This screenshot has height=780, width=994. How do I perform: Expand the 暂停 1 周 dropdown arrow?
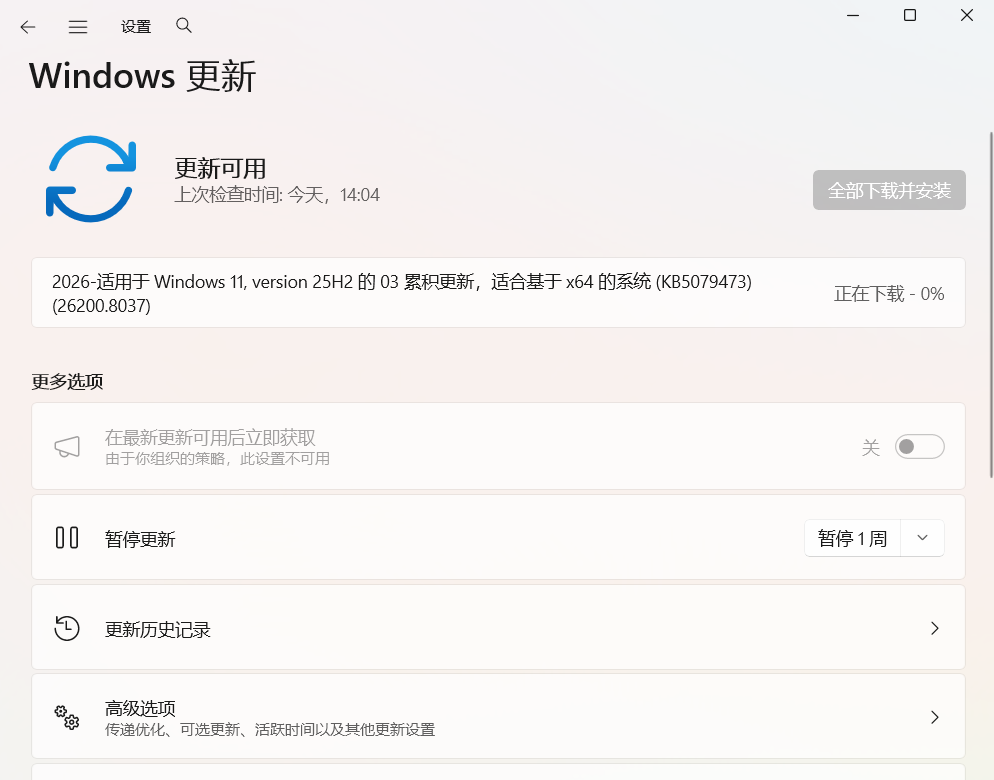click(922, 538)
